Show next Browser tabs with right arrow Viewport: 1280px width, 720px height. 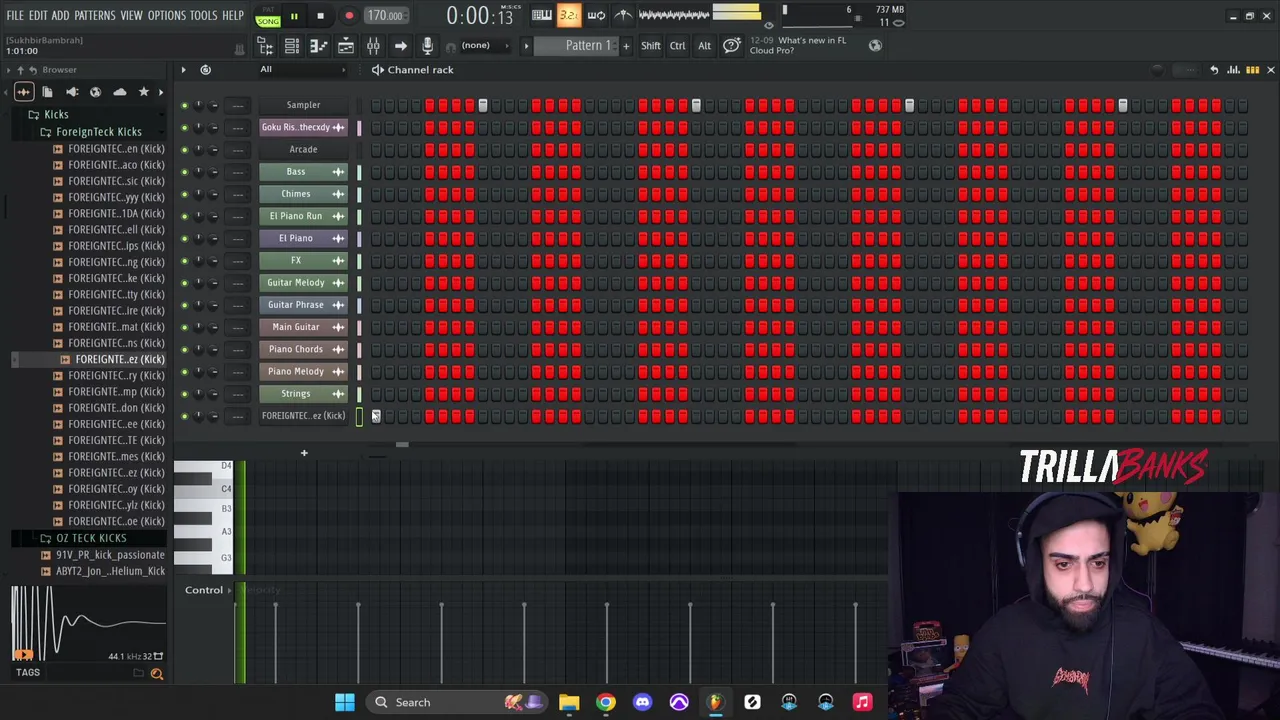tap(161, 92)
